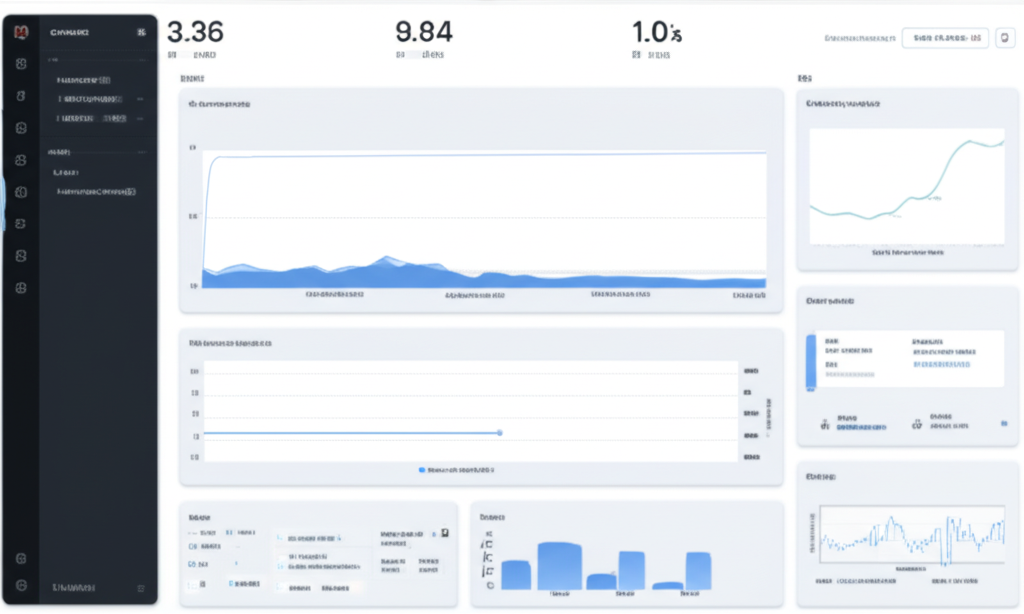This screenshot has height=614, width=1024.
Task: Click the outlined button in the top header
Action: 945,38
